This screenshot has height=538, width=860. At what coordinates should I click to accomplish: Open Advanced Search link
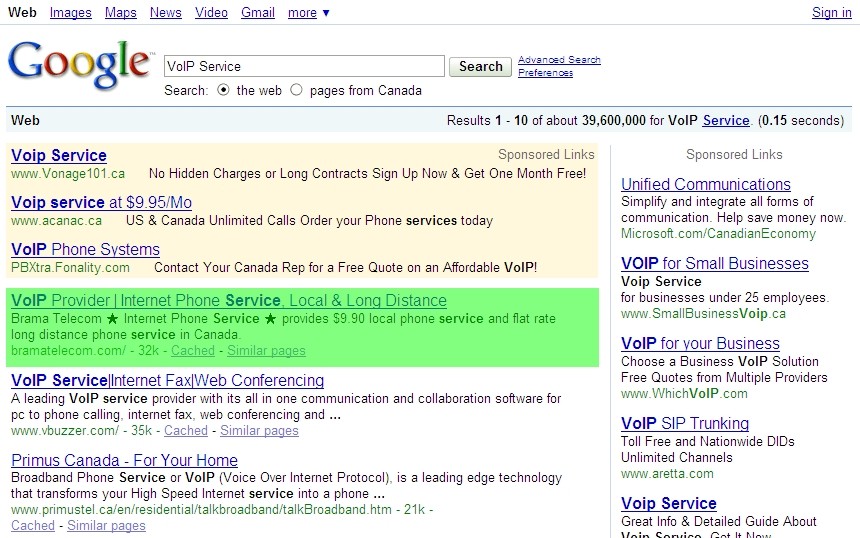tap(559, 59)
